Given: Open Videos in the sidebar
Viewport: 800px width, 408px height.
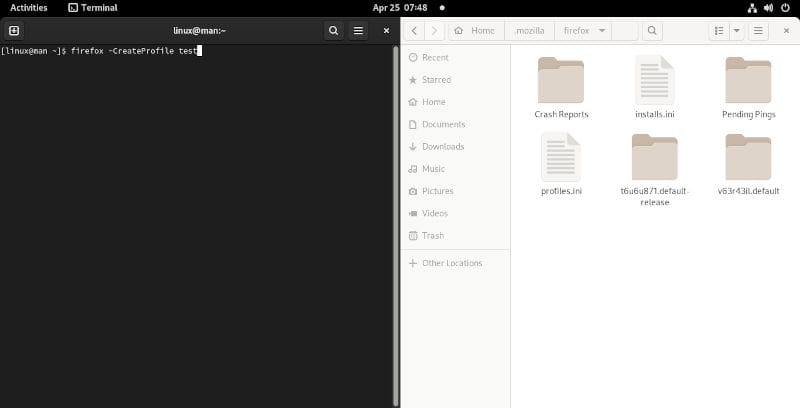Looking at the screenshot, I should click(455, 213).
